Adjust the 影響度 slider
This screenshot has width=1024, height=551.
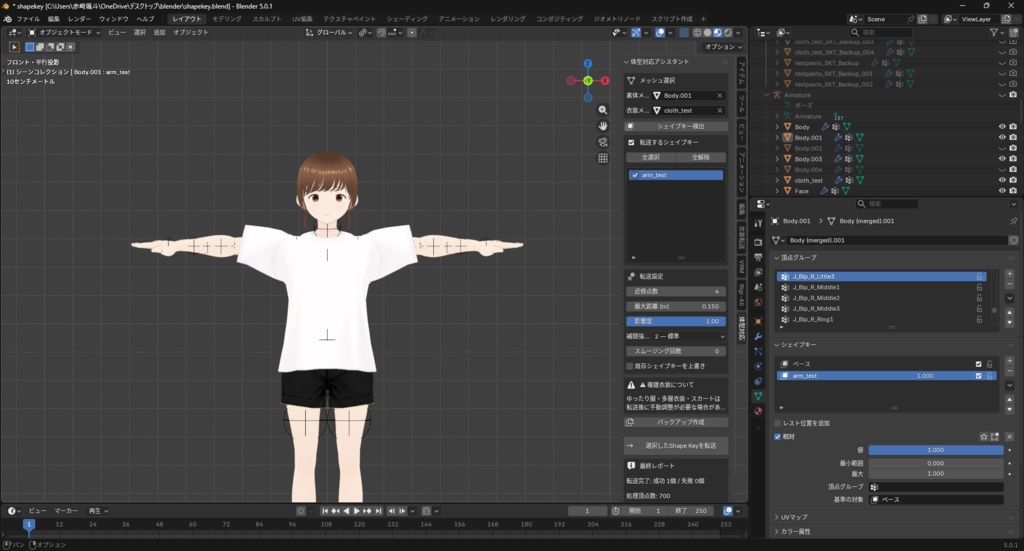(676, 321)
